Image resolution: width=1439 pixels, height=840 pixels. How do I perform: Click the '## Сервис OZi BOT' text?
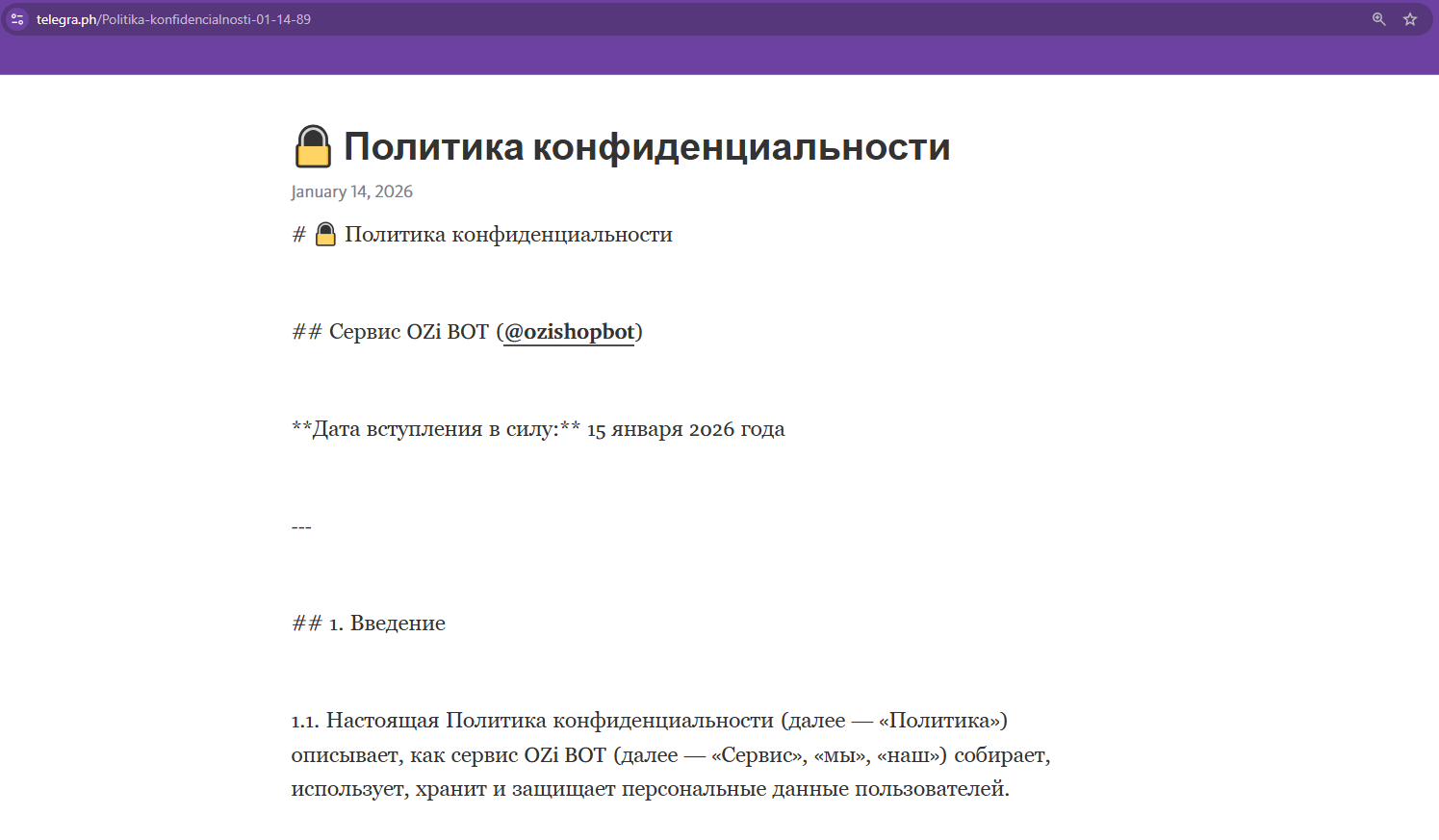pos(390,332)
